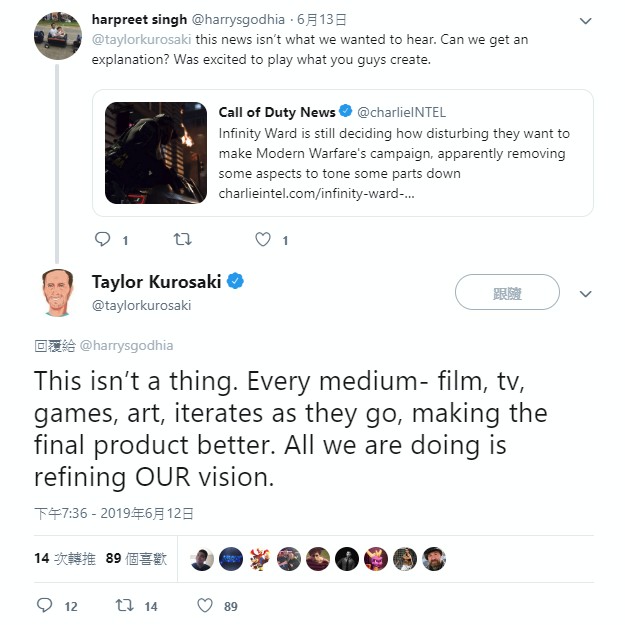This screenshot has width=625, height=625.
Task: Click first liker avatar in likes row
Action: pyautogui.click(x=202, y=559)
